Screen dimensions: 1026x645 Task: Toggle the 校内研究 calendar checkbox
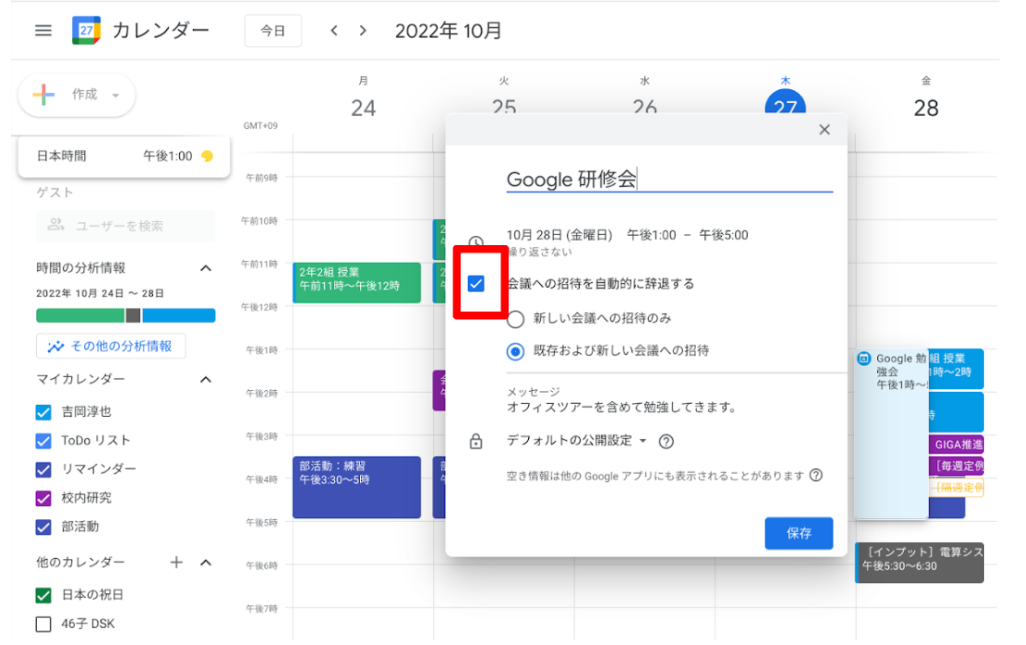click(43, 498)
